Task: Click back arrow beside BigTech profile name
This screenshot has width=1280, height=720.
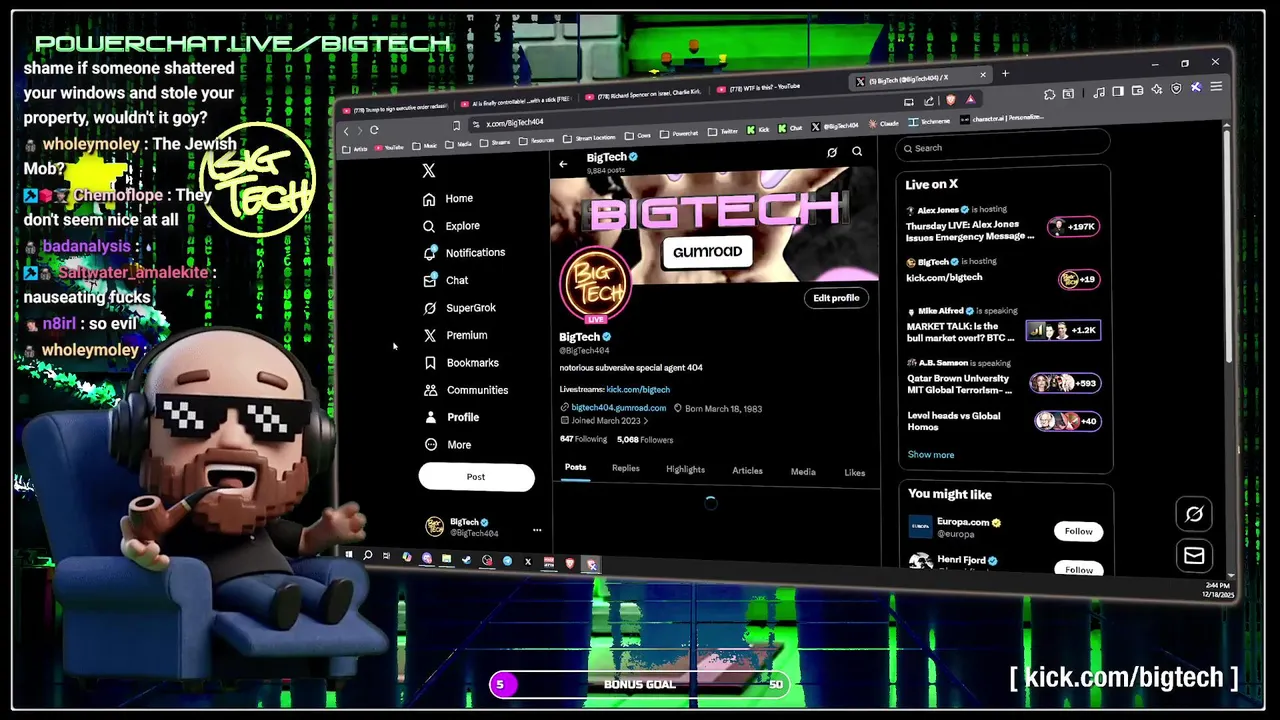Action: coord(563,163)
